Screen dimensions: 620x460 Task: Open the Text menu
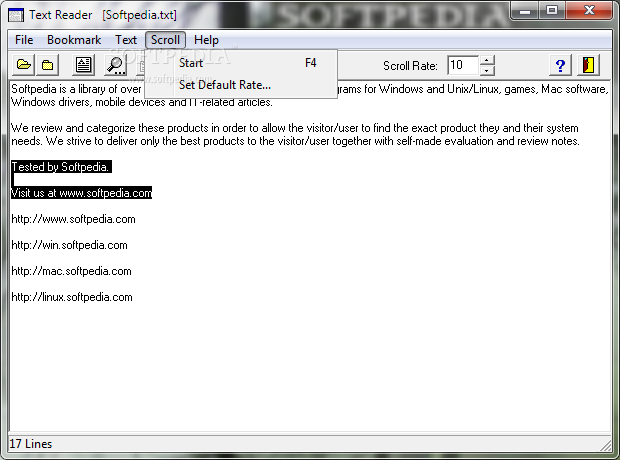126,40
